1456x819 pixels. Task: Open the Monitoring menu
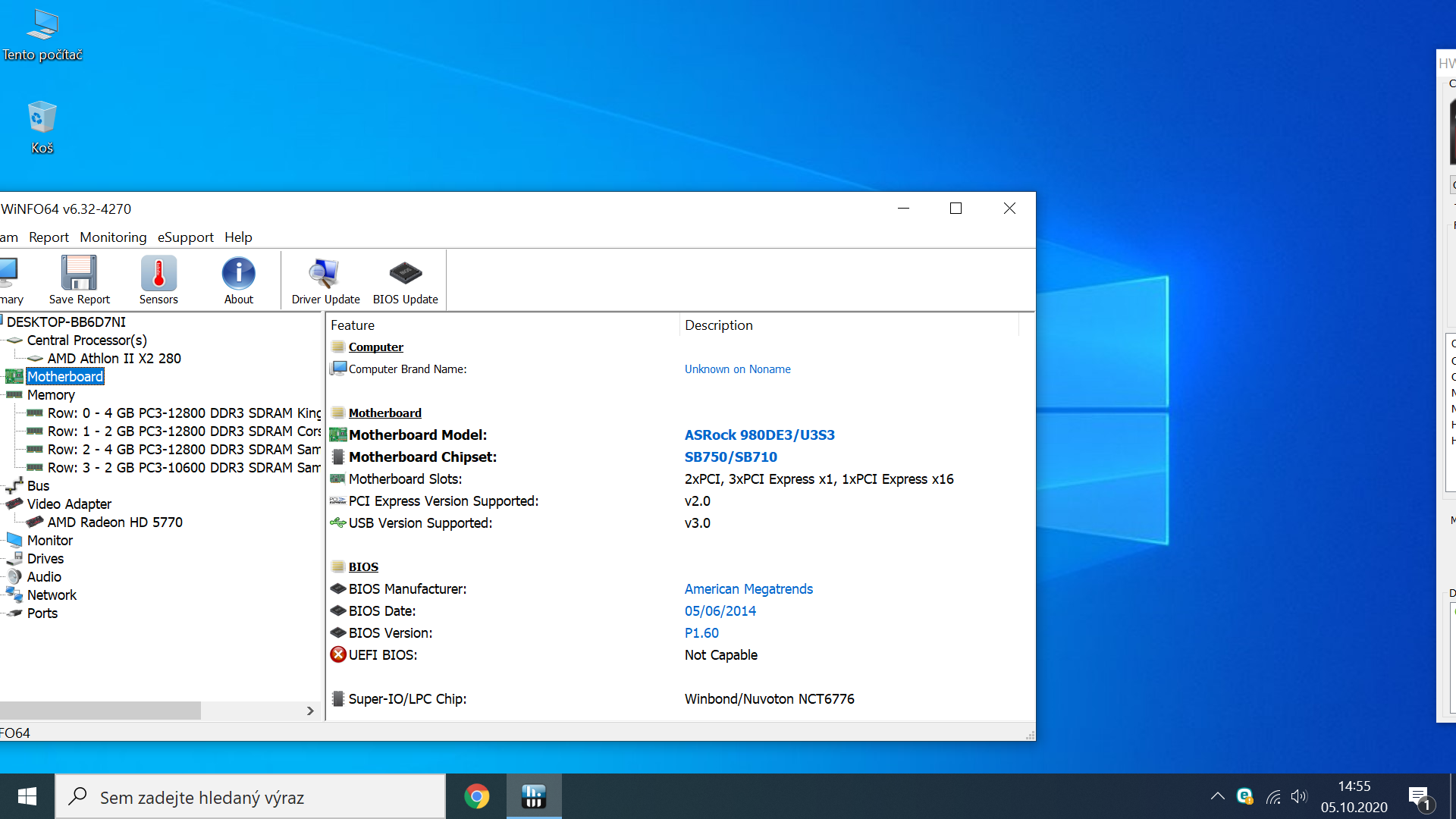point(113,237)
